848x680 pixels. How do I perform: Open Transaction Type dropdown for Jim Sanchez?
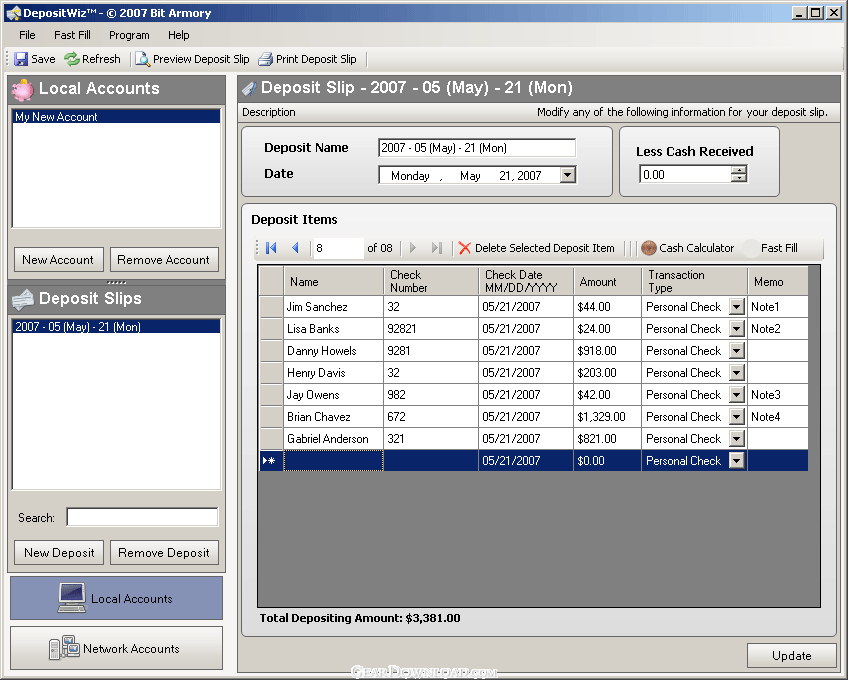736,307
